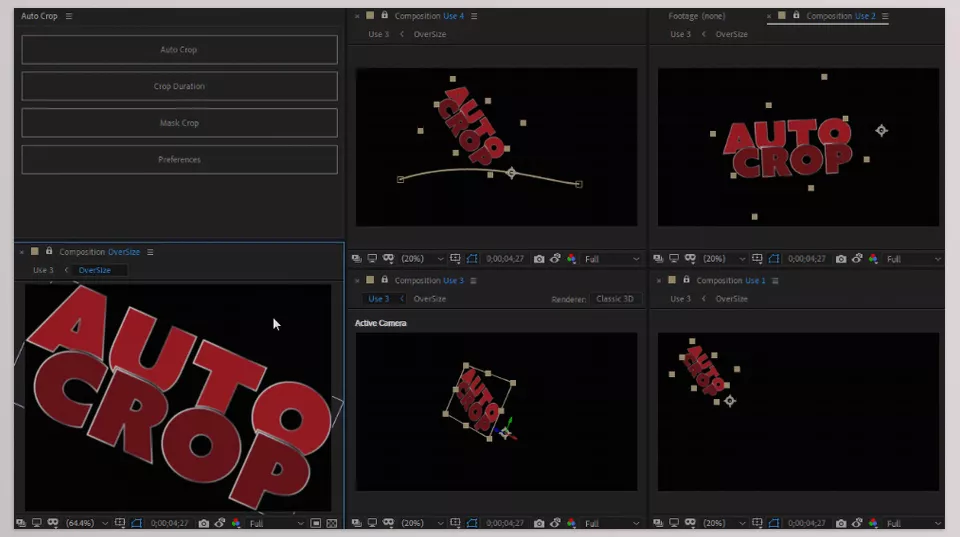Toggle mask path visibility in Use 2 viewer

click(x=774, y=259)
